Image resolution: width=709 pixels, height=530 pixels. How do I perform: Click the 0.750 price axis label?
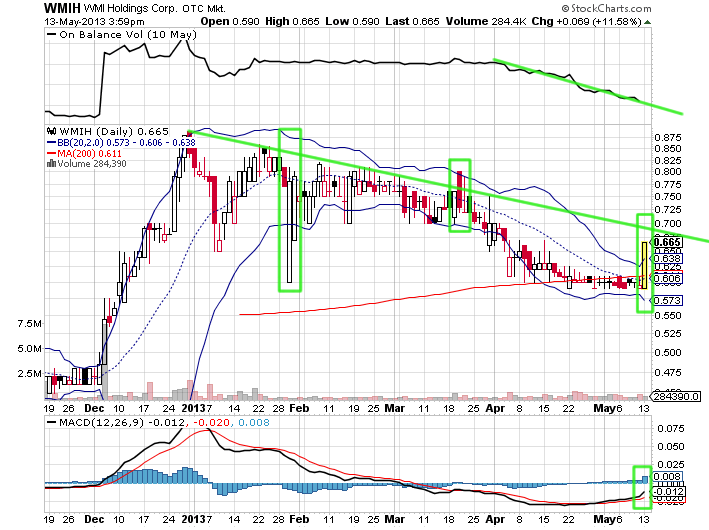point(668,197)
